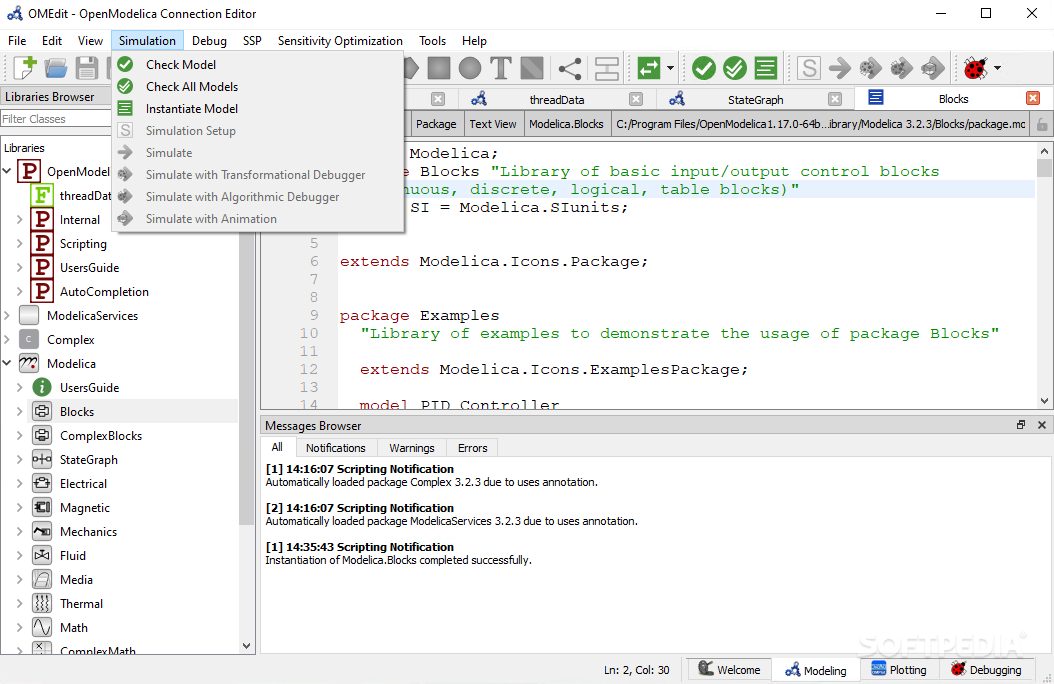This screenshot has height=684, width=1054.
Task: Select the Magnetic package icon in tree
Action: click(42, 507)
